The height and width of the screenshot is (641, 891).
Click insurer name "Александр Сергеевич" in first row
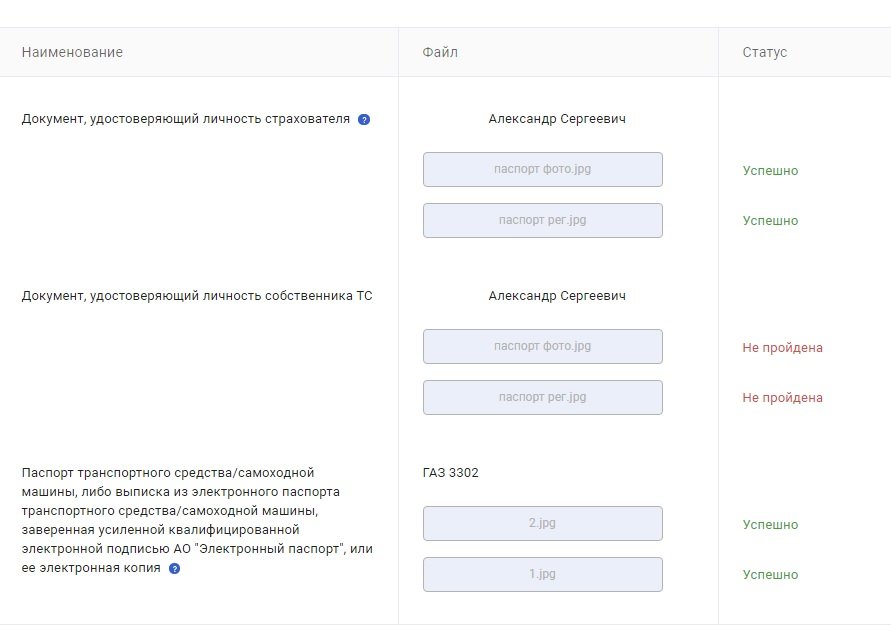click(557, 119)
